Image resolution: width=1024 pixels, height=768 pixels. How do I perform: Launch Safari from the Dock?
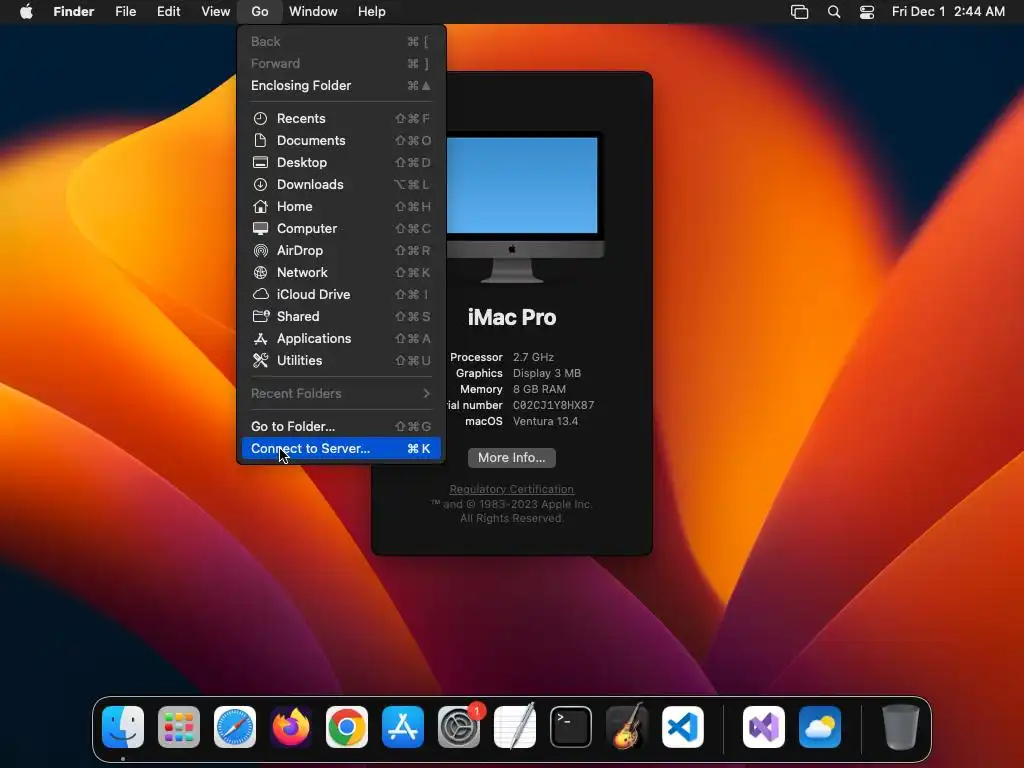[235, 727]
